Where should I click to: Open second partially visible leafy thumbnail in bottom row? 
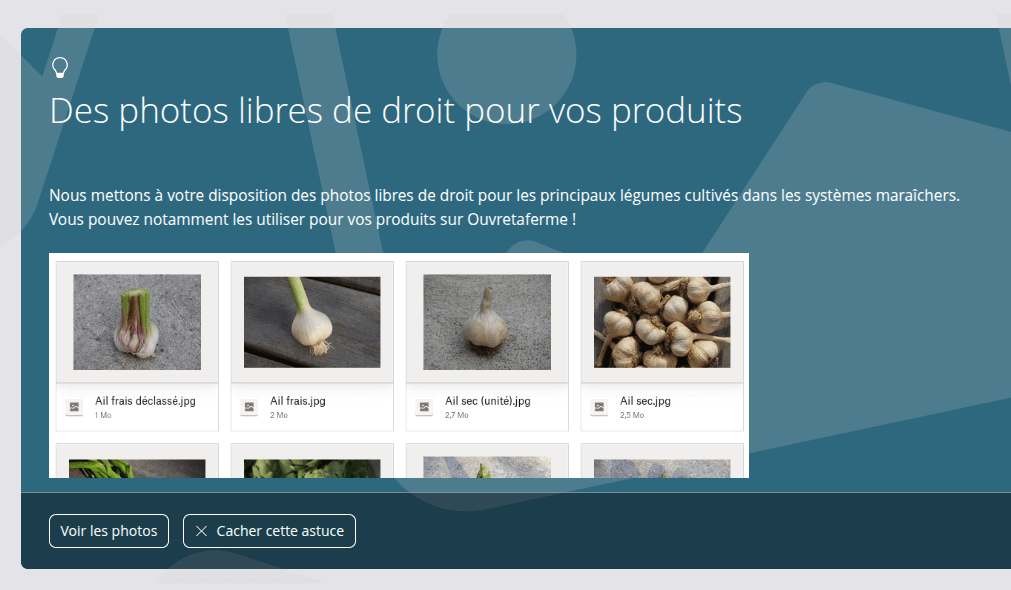click(312, 468)
